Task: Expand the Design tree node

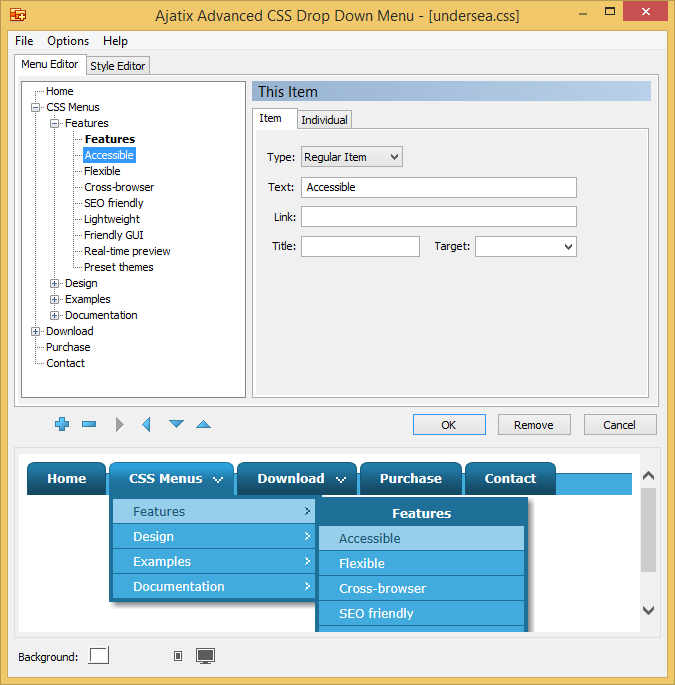Action: click(54, 284)
